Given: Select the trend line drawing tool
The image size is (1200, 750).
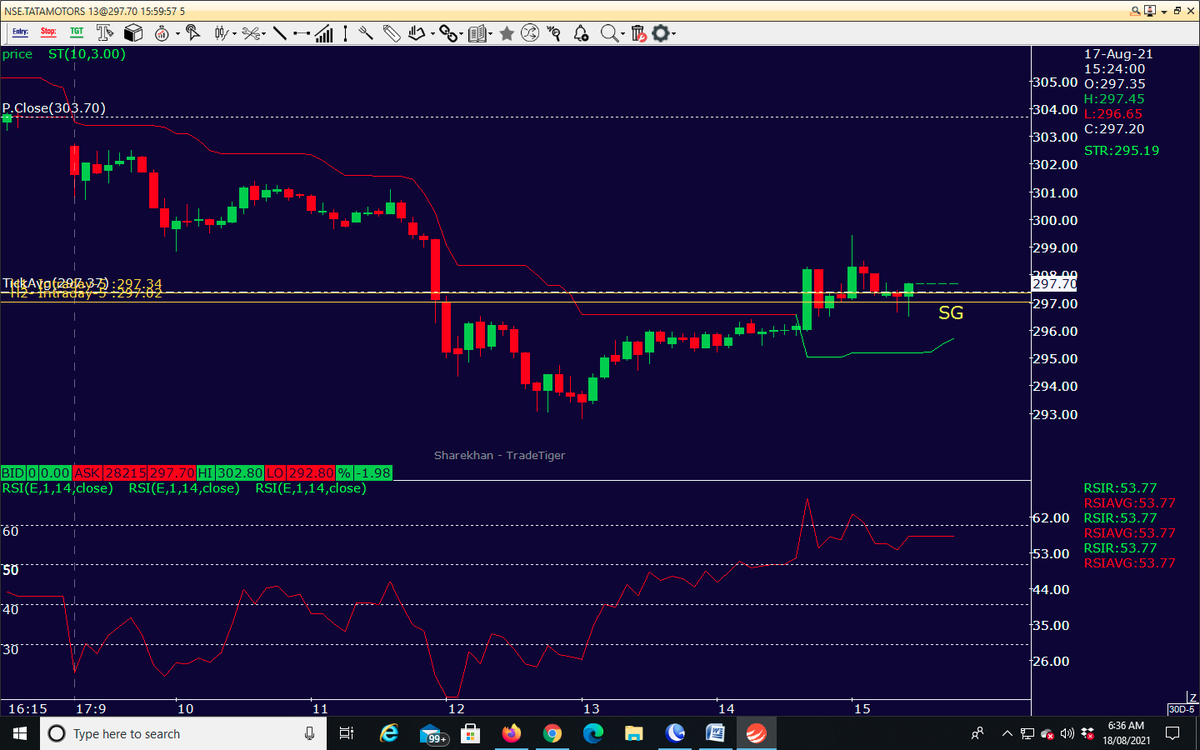Looking at the screenshot, I should click(x=279, y=33).
